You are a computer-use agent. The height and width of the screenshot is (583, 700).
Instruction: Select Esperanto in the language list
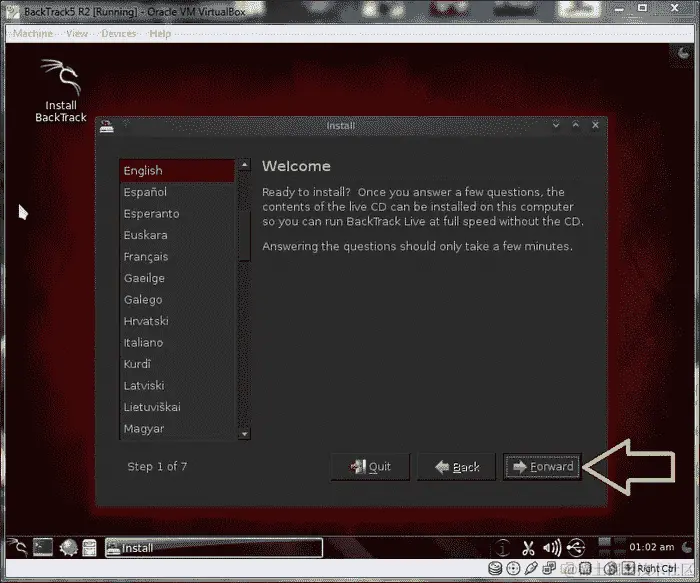click(177, 213)
